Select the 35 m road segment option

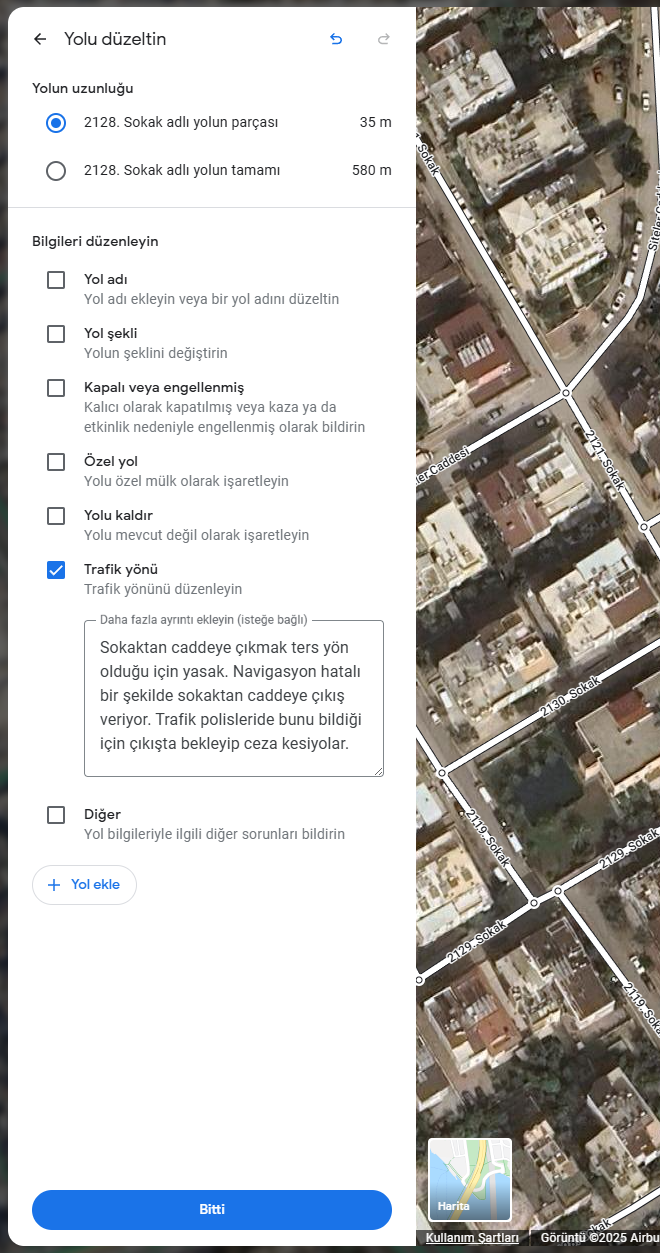(56, 123)
